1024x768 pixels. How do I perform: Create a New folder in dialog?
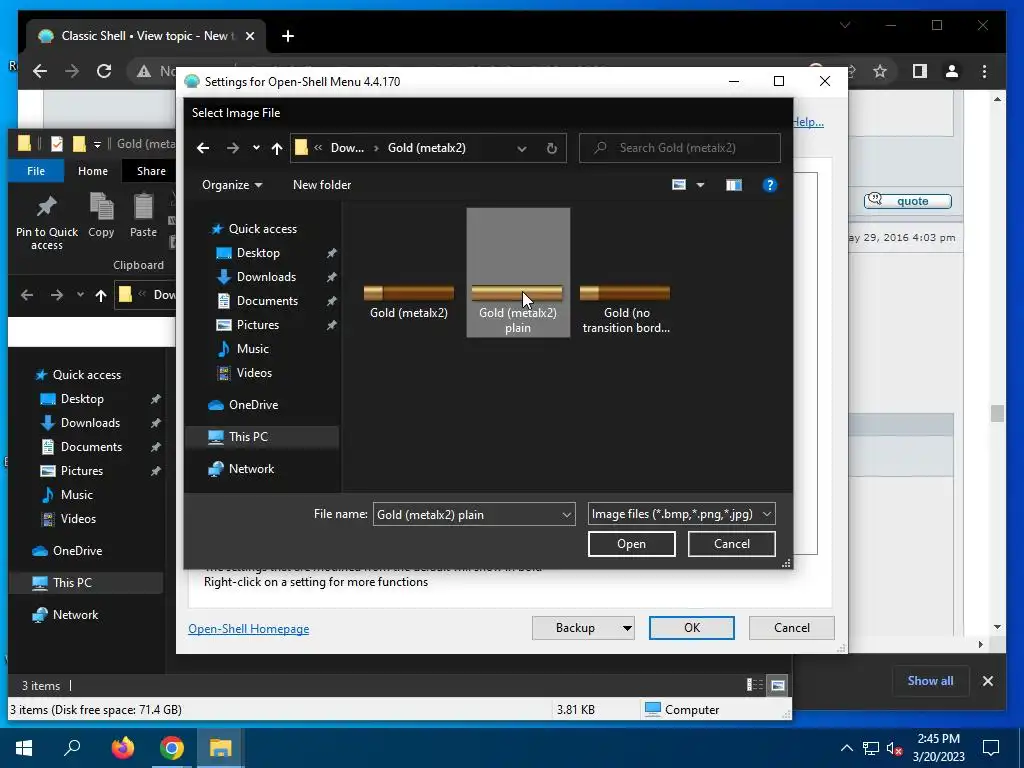pyautogui.click(x=322, y=185)
